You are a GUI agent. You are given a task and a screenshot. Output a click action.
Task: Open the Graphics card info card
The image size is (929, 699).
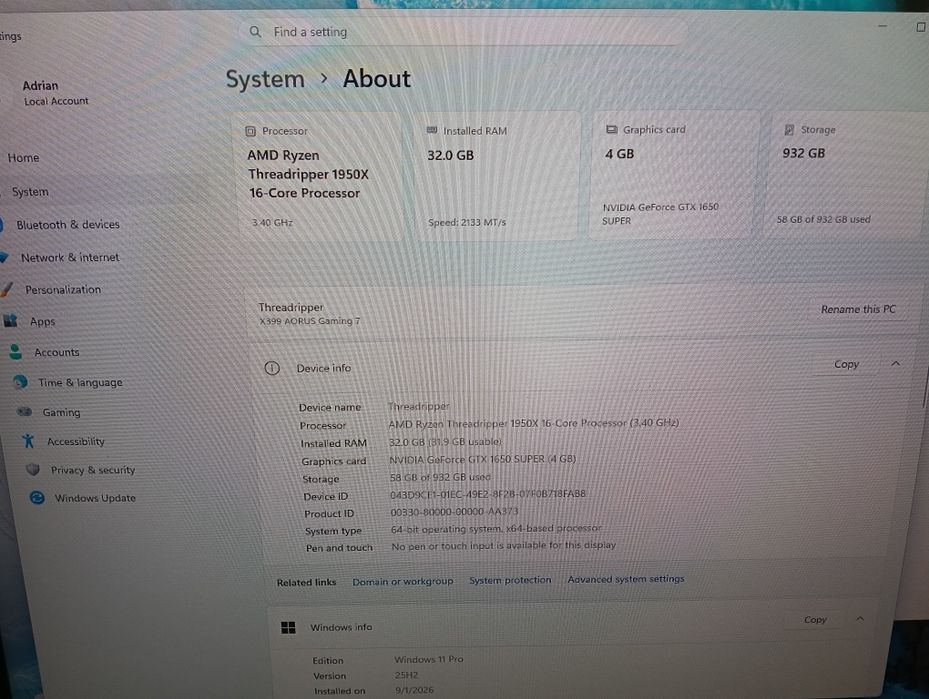674,175
